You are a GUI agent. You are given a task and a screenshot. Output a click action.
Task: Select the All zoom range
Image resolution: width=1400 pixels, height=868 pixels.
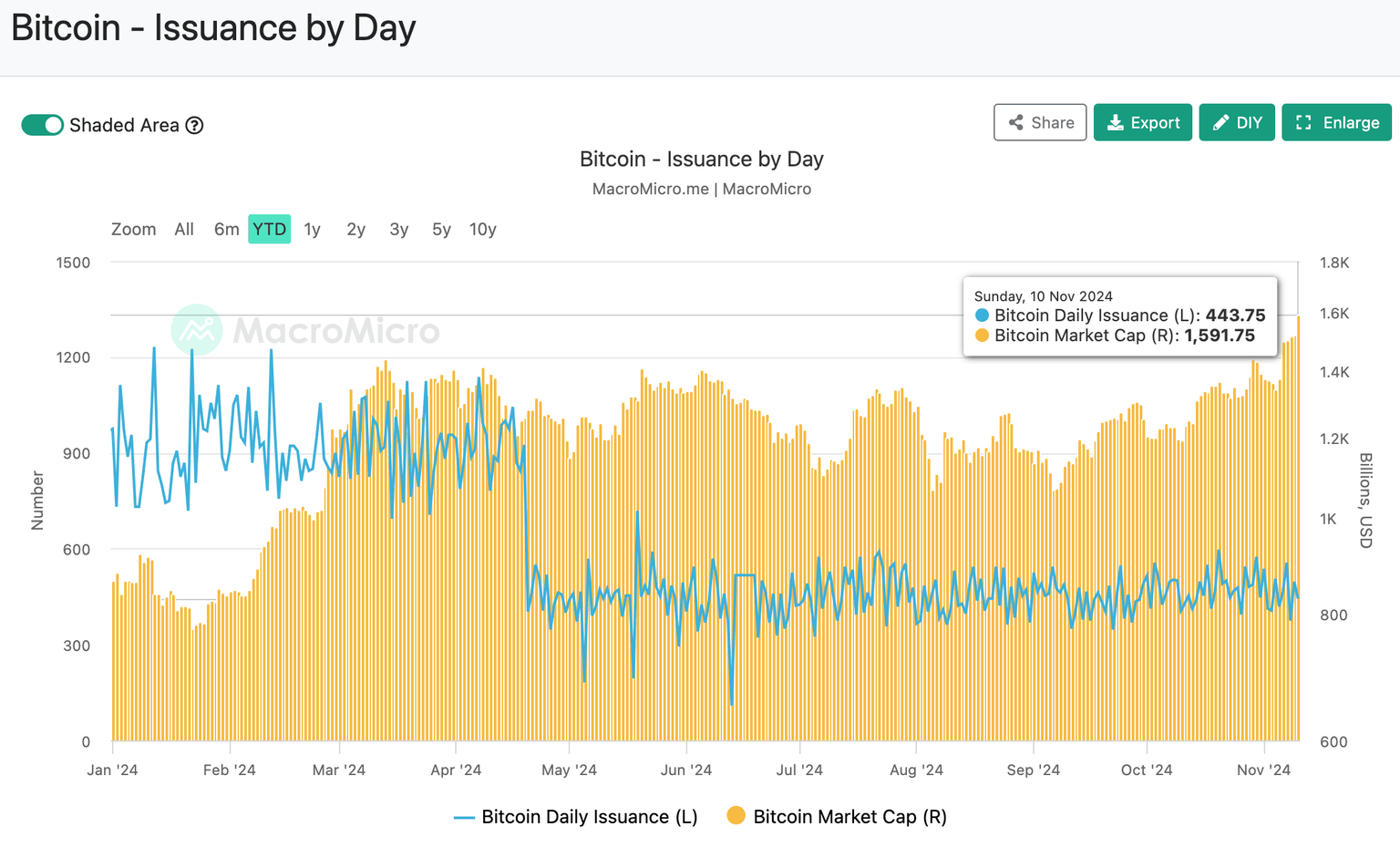184,230
